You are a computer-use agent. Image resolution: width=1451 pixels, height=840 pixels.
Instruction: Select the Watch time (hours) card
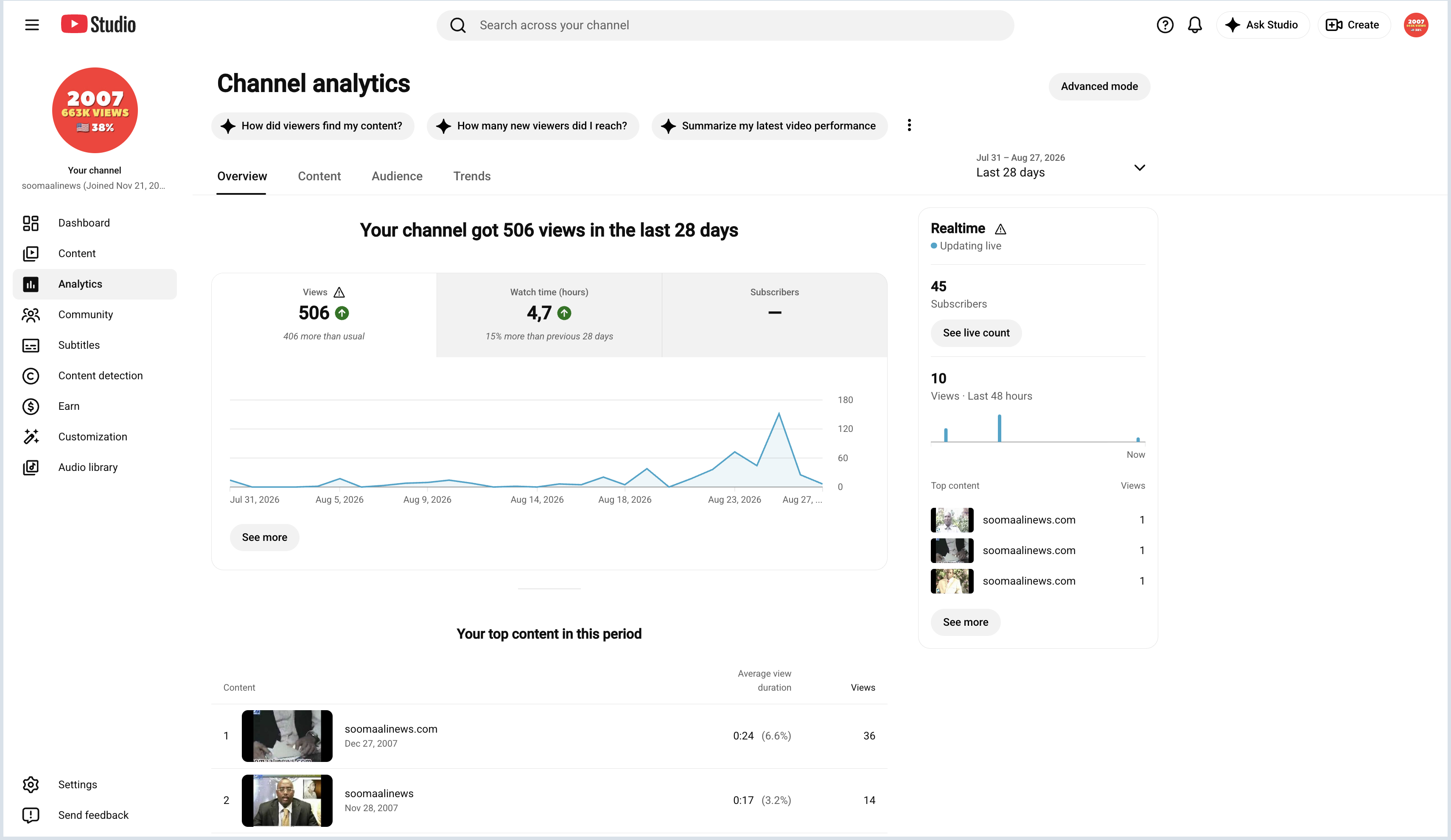(x=549, y=315)
